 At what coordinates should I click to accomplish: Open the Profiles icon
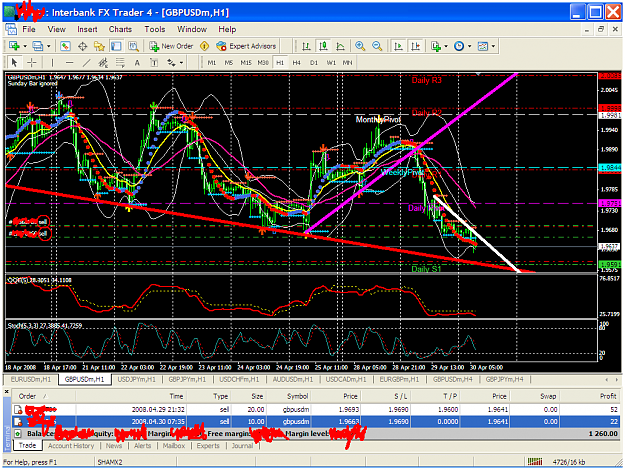pos(37,46)
